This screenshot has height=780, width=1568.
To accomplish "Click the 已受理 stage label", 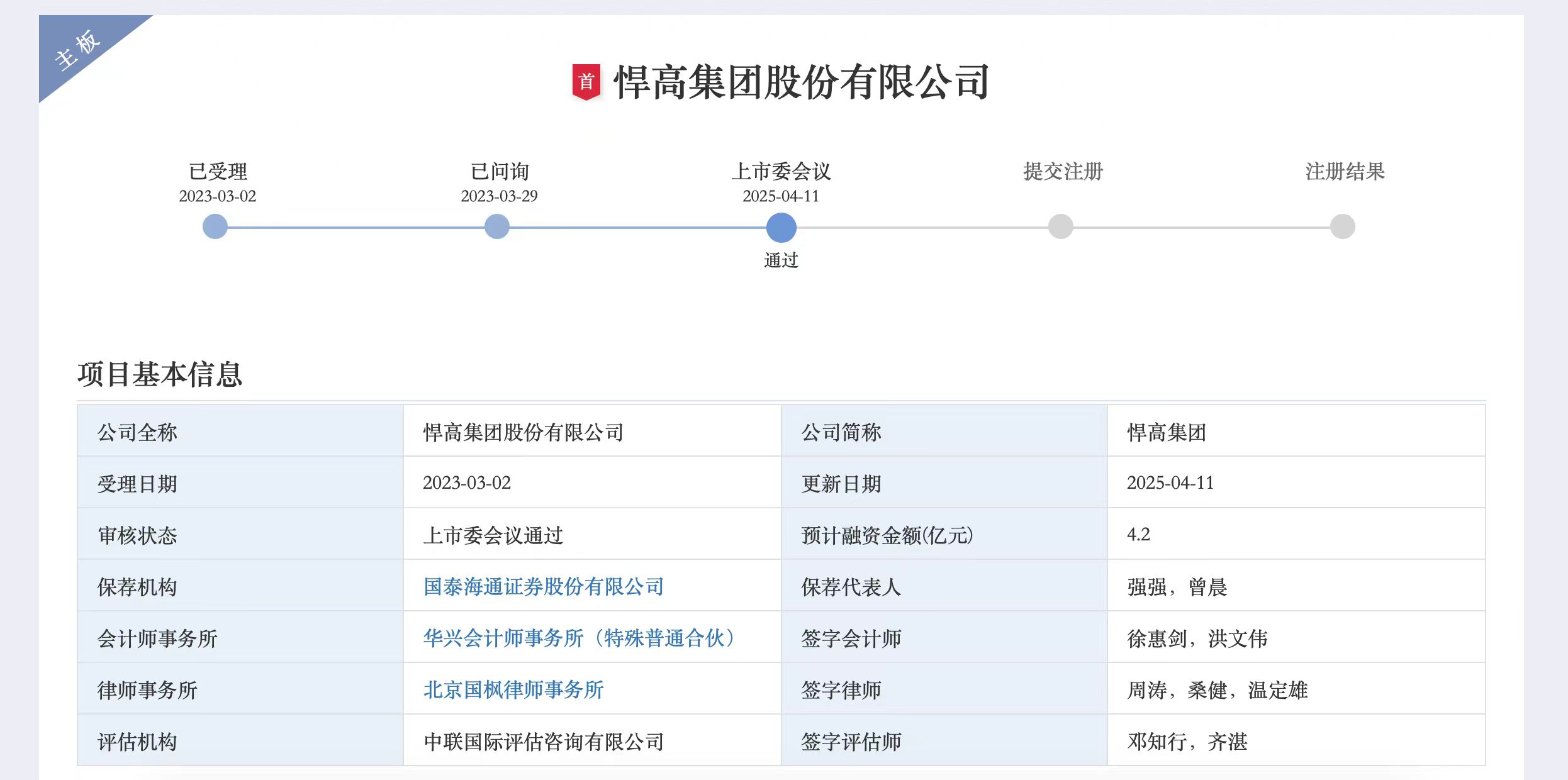I will [x=218, y=171].
